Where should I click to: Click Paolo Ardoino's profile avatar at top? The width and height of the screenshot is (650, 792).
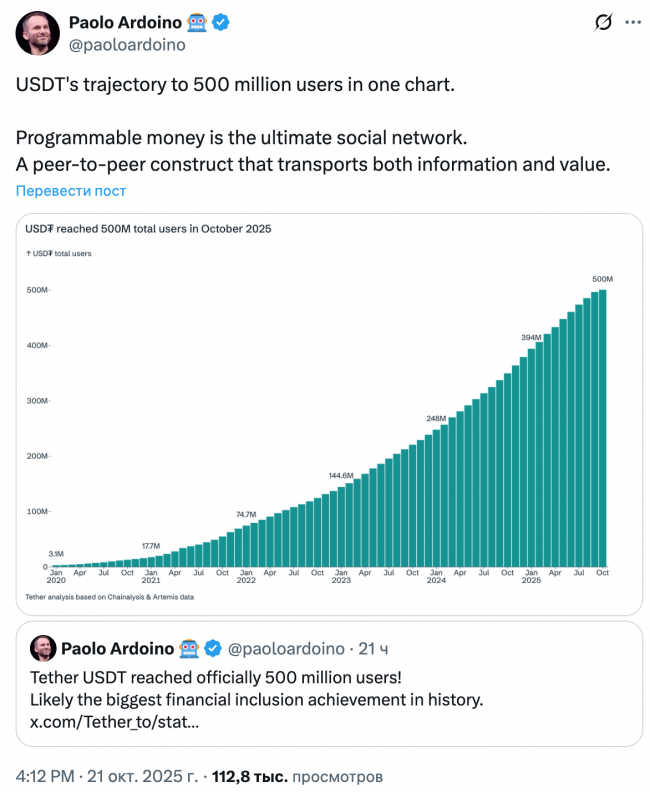pos(37,33)
